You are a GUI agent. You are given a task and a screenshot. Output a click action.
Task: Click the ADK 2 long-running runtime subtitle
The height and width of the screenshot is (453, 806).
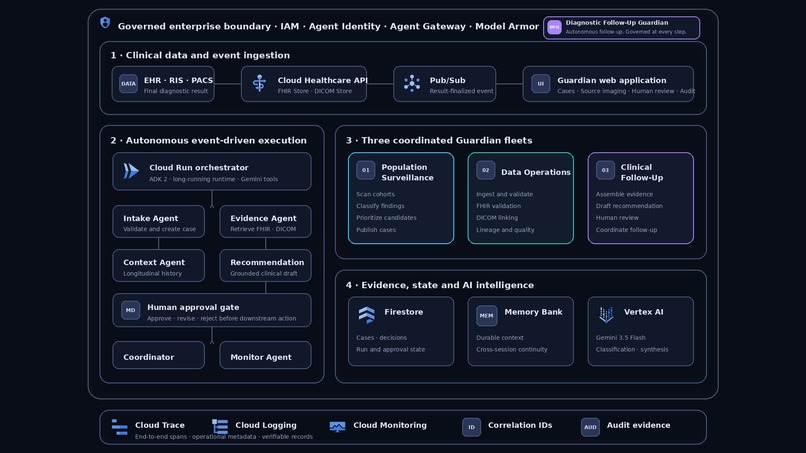coord(213,179)
